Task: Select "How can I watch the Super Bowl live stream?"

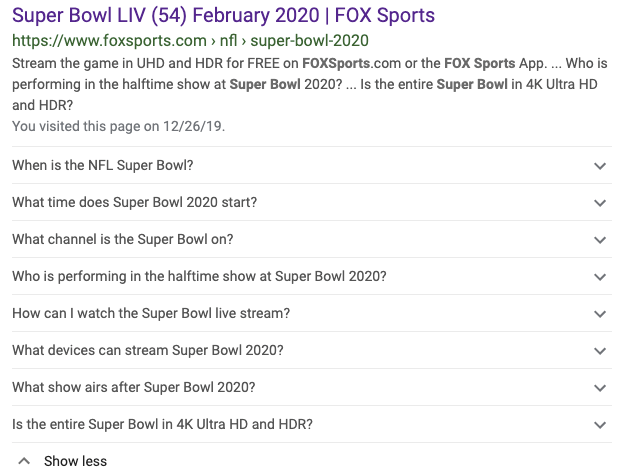Action: click(151, 314)
